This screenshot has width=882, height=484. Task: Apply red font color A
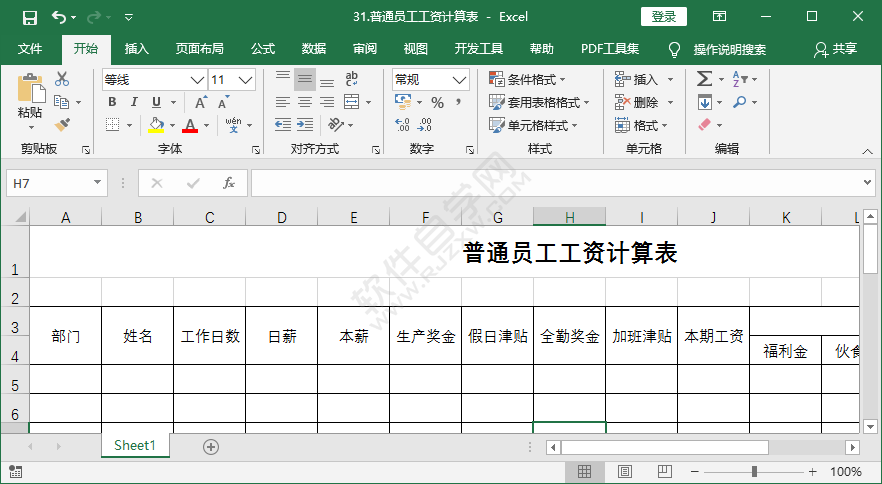point(190,124)
